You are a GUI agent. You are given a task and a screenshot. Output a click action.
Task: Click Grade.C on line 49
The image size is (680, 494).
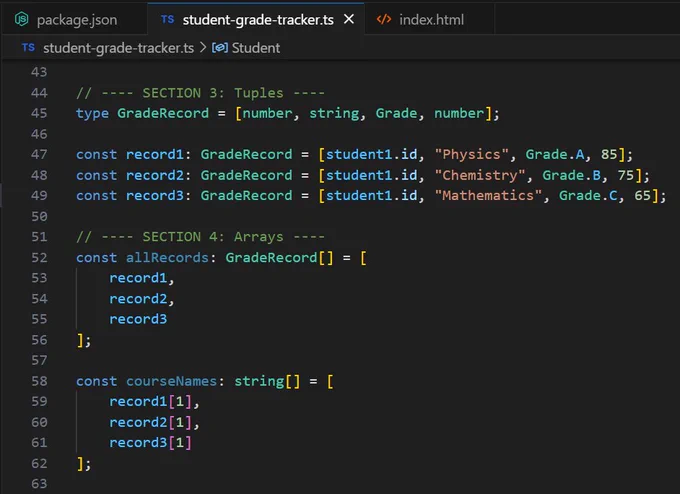tap(588, 196)
